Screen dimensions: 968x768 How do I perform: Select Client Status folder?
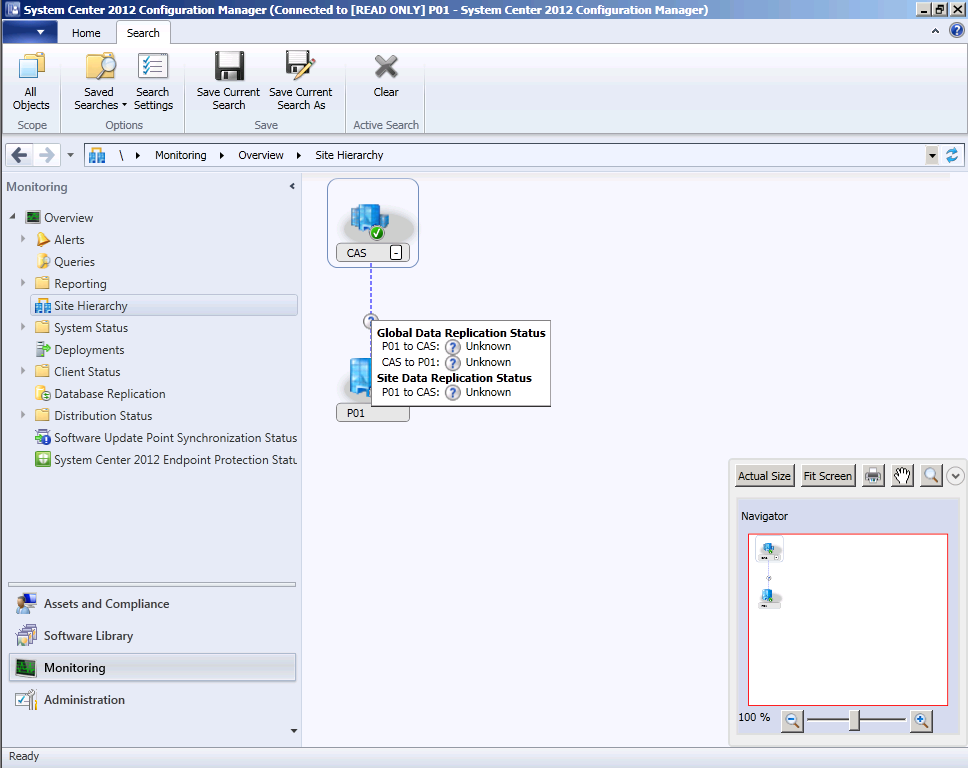[87, 372]
